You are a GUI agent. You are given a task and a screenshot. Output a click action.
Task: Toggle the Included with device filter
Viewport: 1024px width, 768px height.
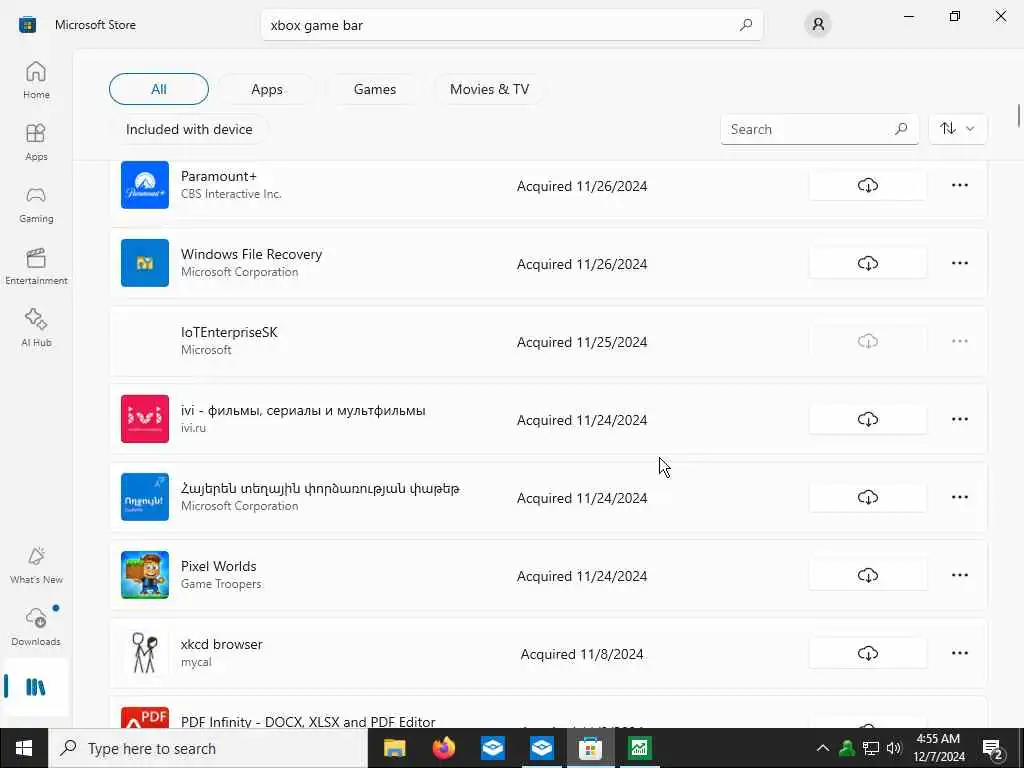[x=189, y=129]
